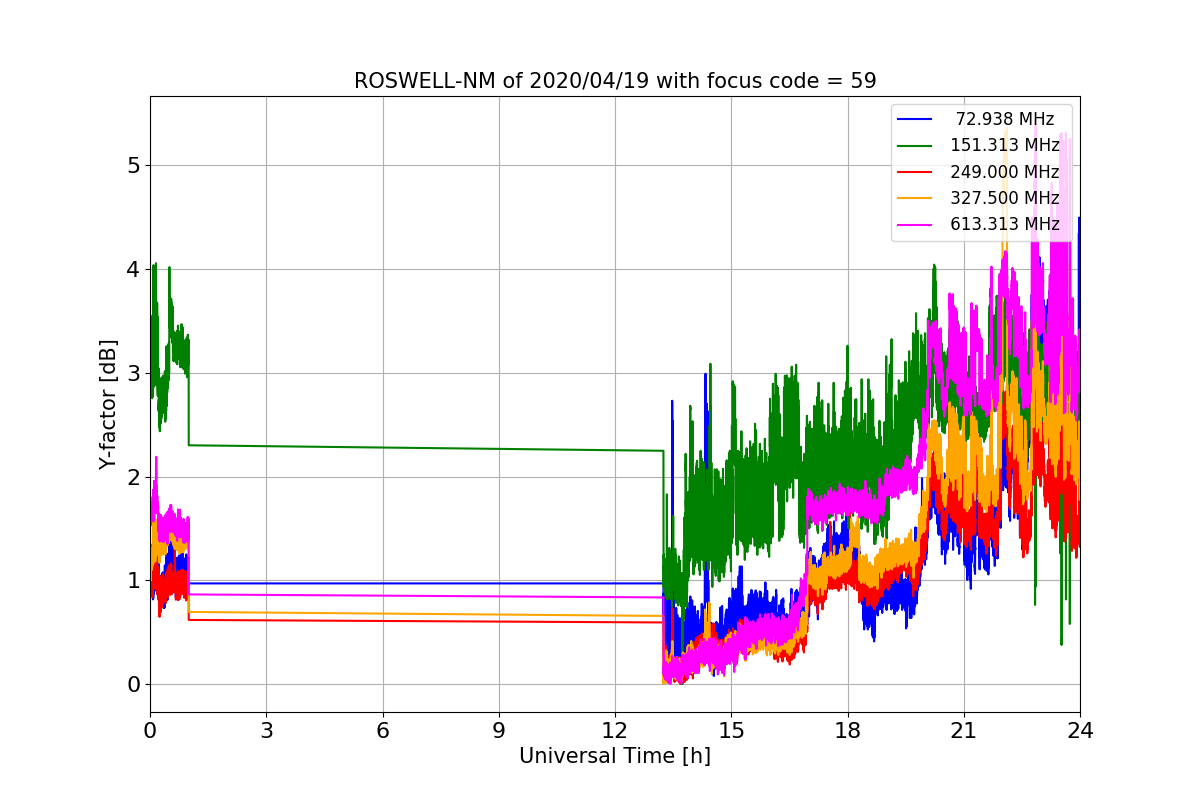The width and height of the screenshot is (1200, 800).
Task: Click x-axis tick label 9
Action: click(x=499, y=730)
